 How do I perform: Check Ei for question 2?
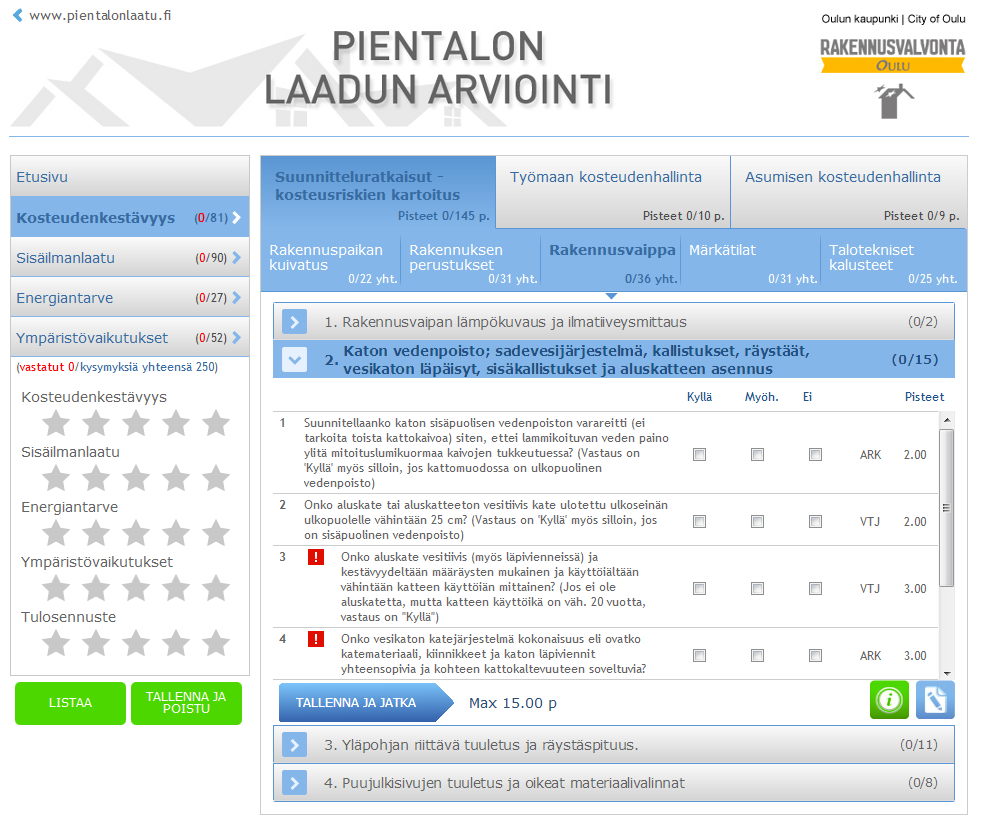[x=816, y=521]
